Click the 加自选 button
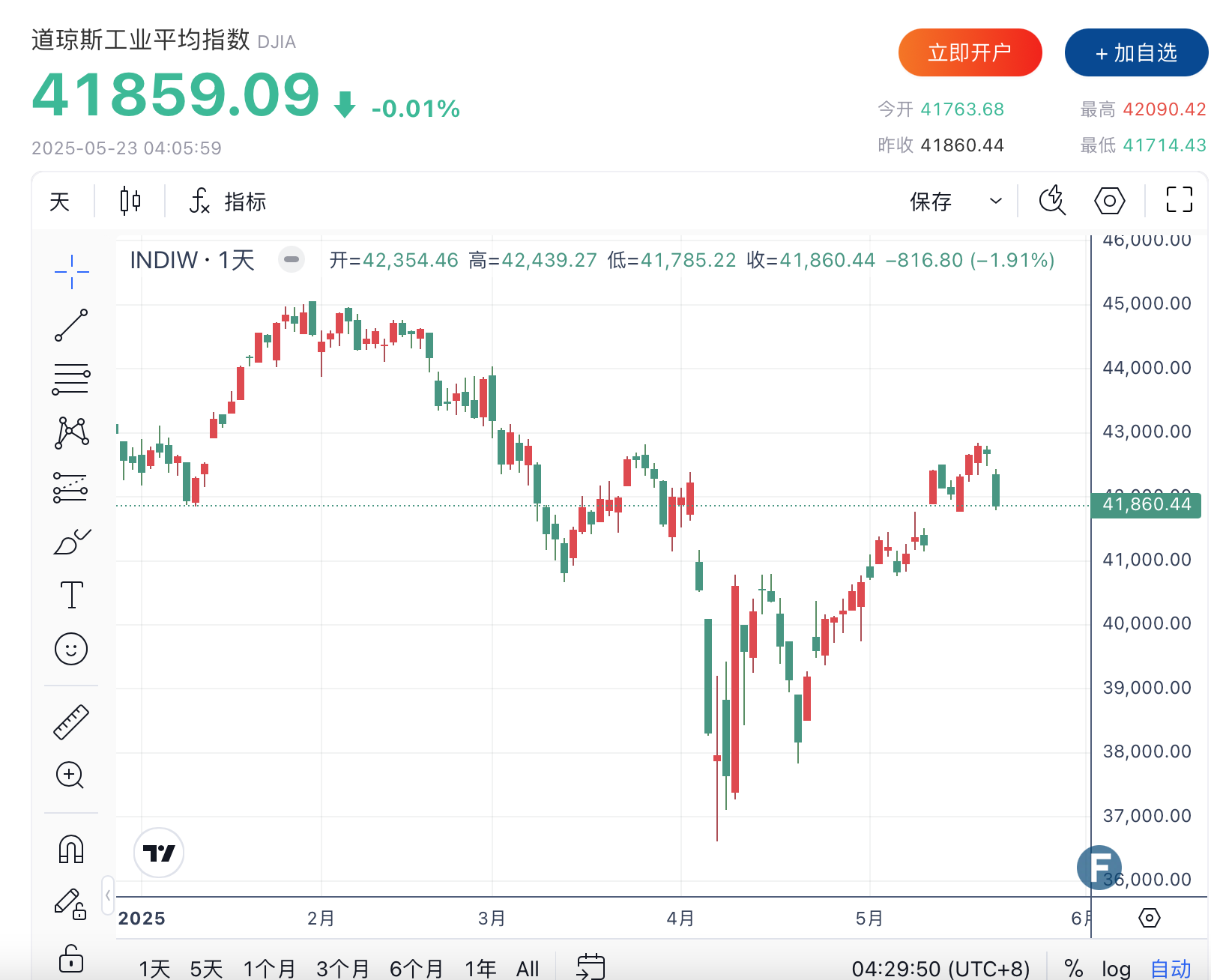The image size is (1211, 980). pos(1136,52)
